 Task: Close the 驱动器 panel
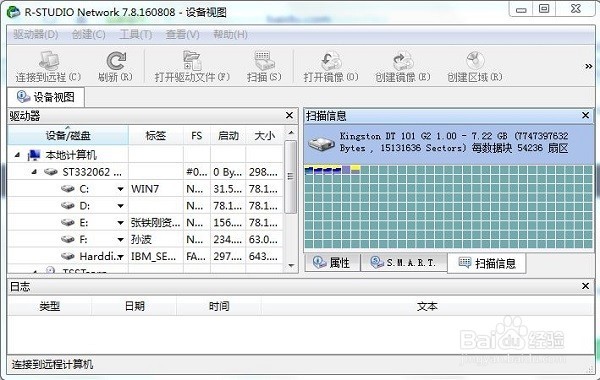(289, 115)
